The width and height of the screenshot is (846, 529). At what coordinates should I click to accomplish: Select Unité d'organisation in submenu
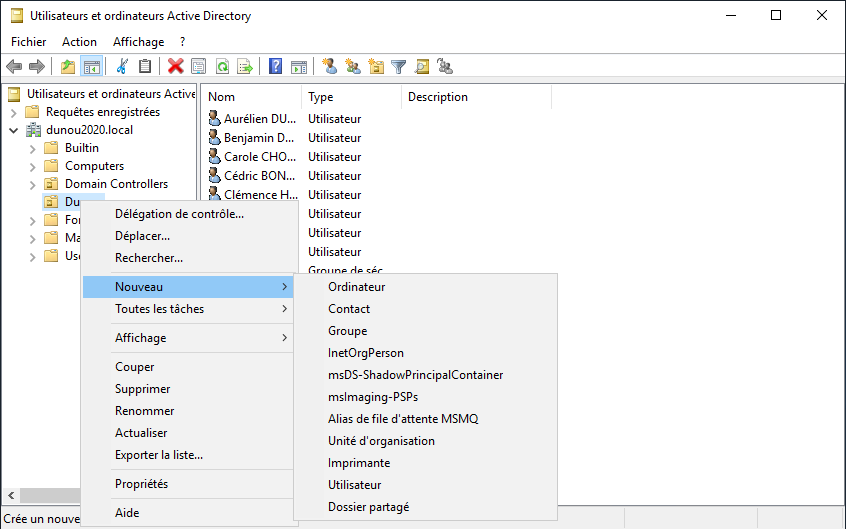(381, 441)
